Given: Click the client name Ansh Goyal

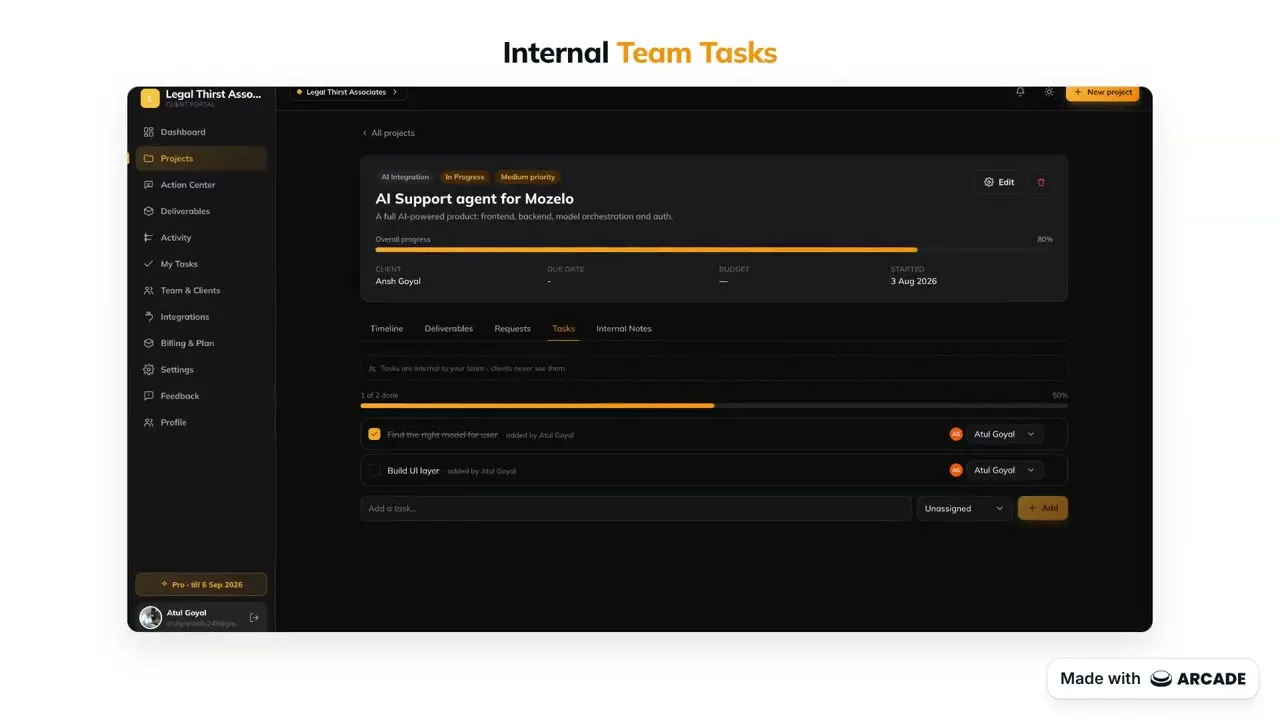Looking at the screenshot, I should [x=398, y=282].
